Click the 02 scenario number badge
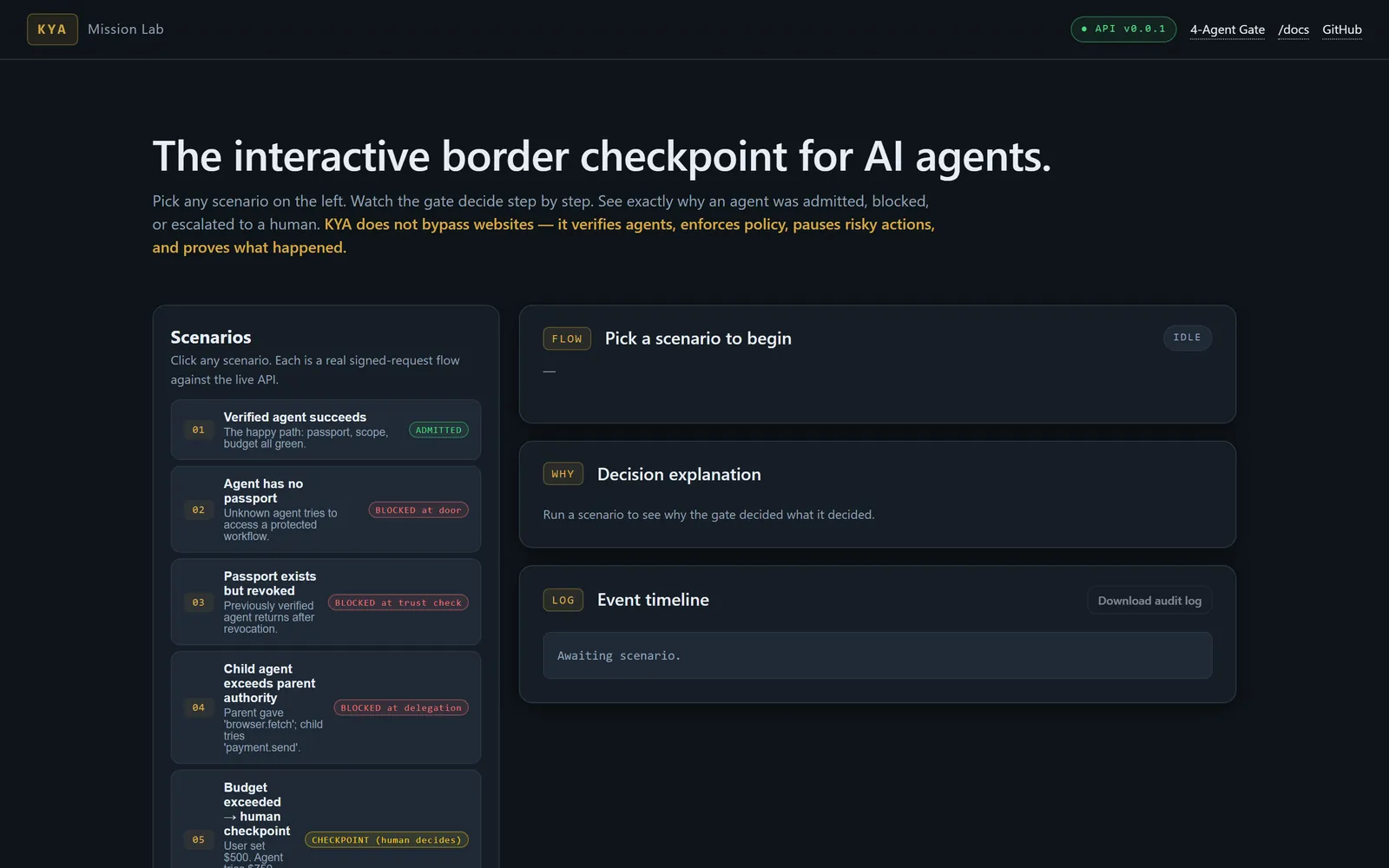 [x=199, y=510]
